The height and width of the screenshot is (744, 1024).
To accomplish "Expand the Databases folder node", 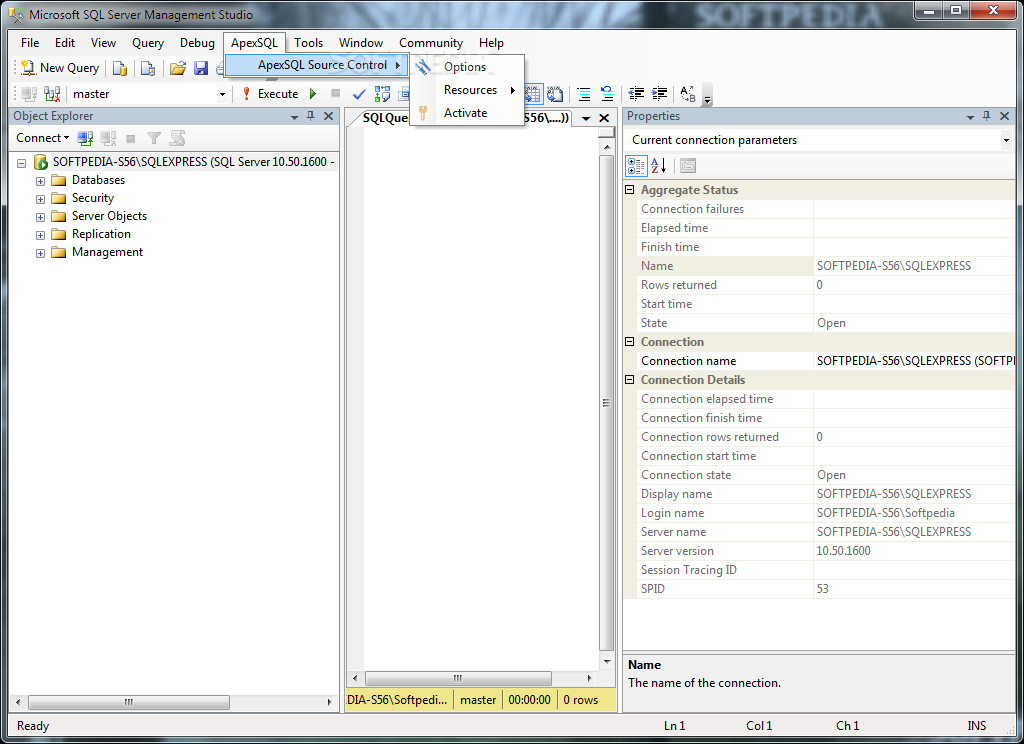I will 40,181.
